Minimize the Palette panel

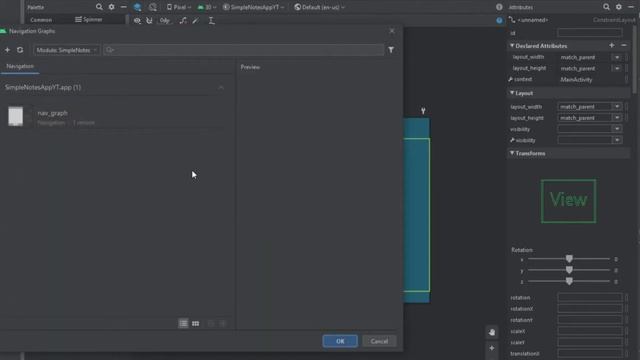coord(123,7)
